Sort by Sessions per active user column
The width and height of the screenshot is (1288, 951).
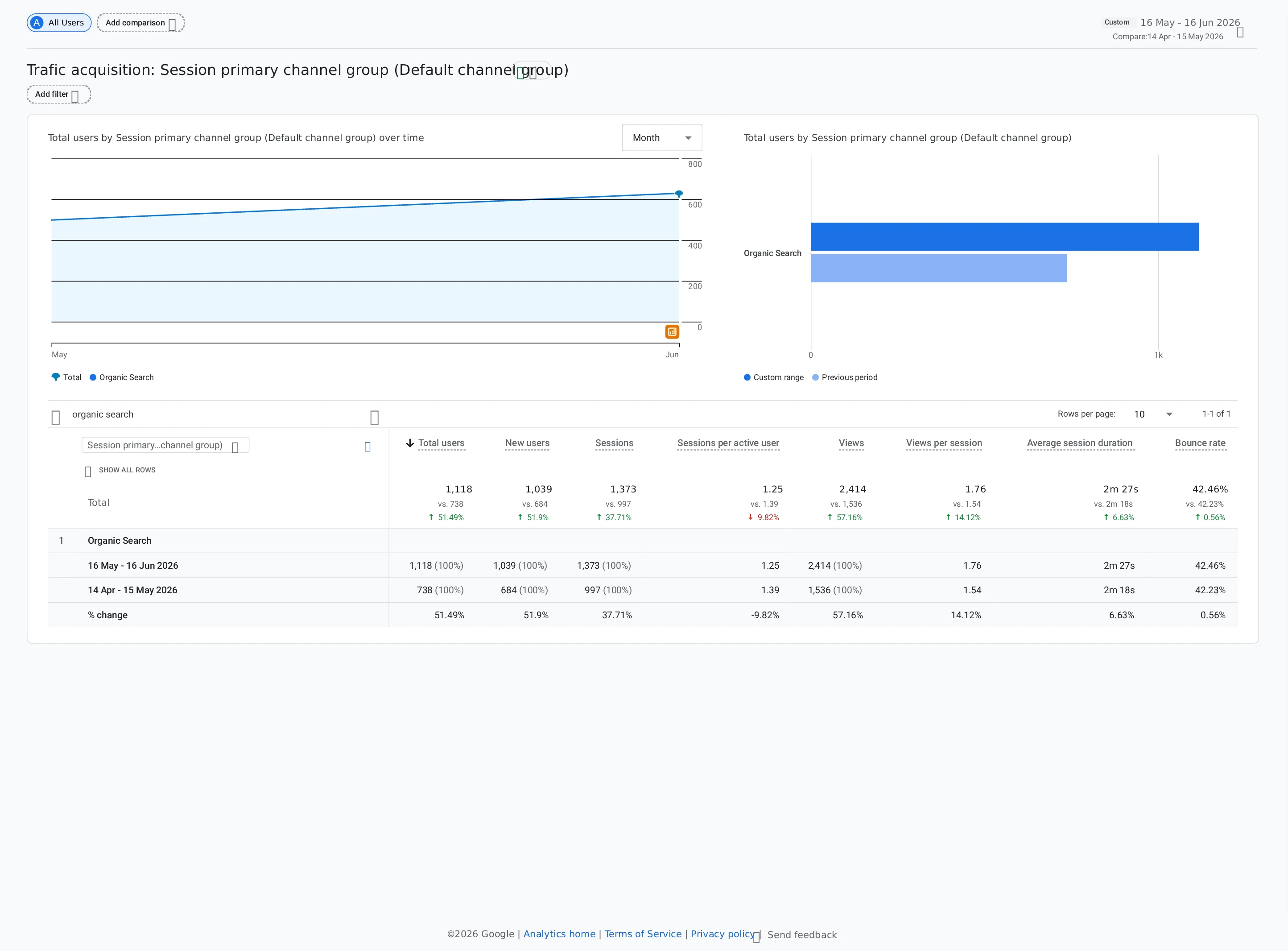click(728, 442)
